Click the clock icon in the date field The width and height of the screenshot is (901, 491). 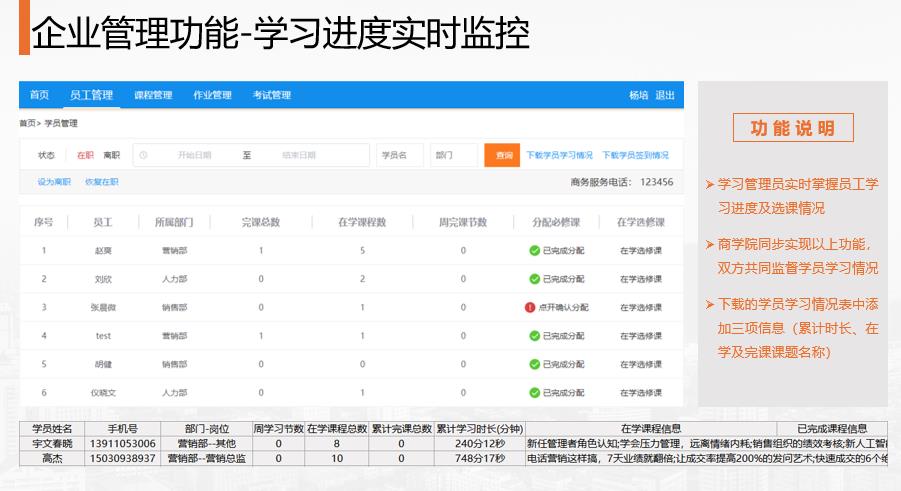coord(143,155)
